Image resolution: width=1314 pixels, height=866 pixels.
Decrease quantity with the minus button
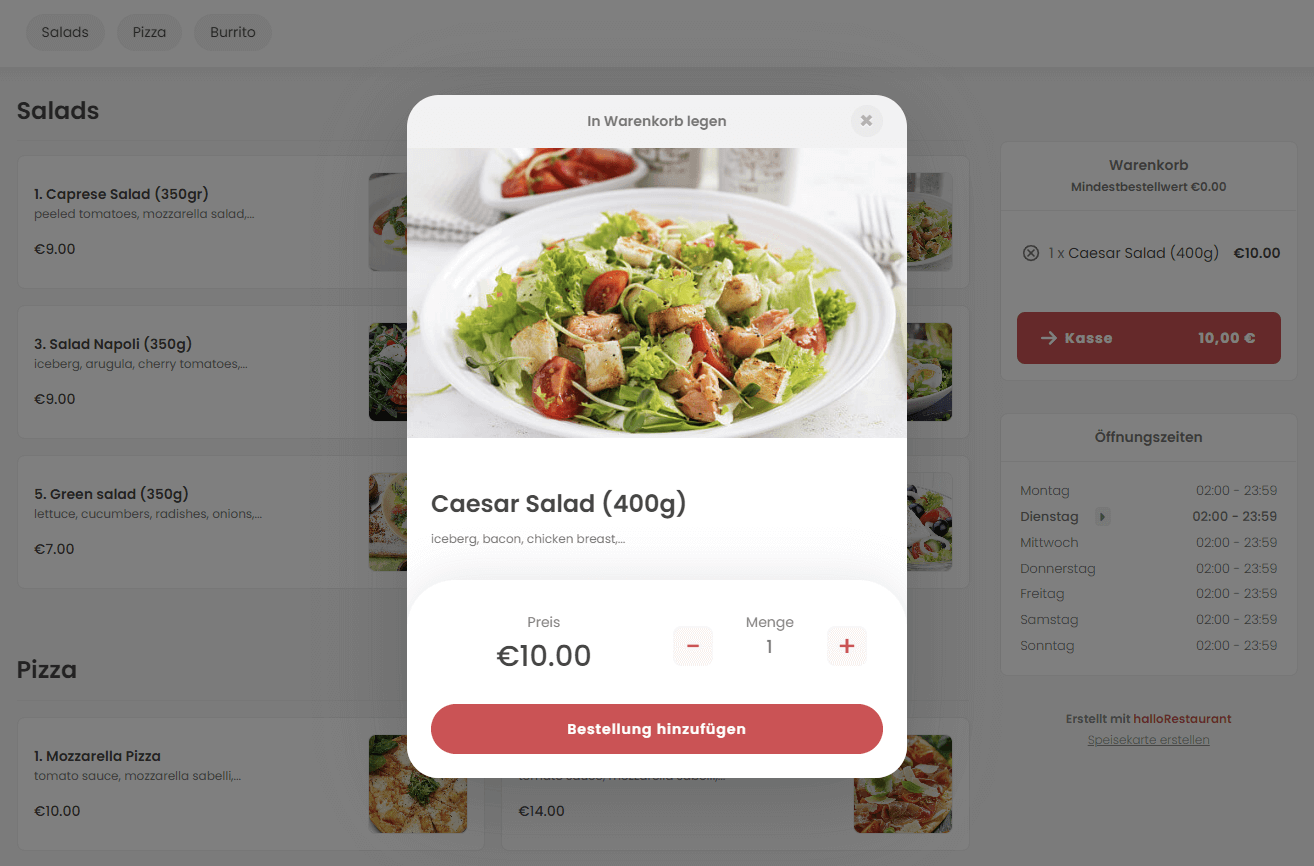693,646
